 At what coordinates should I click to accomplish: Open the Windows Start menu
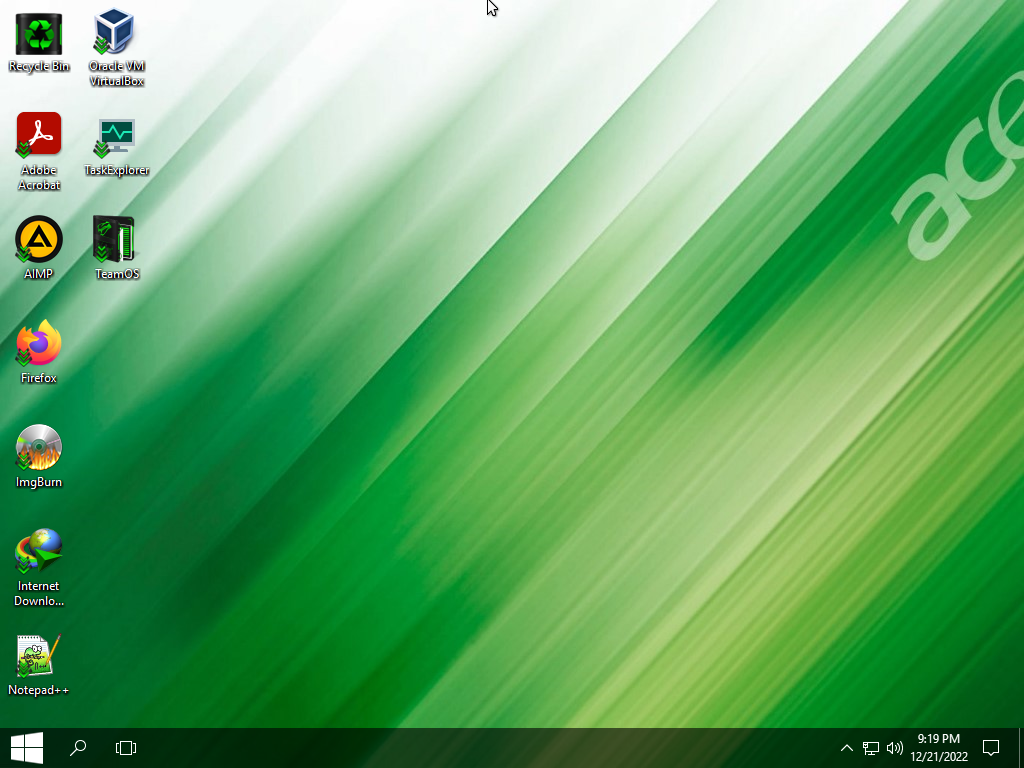click(x=27, y=748)
